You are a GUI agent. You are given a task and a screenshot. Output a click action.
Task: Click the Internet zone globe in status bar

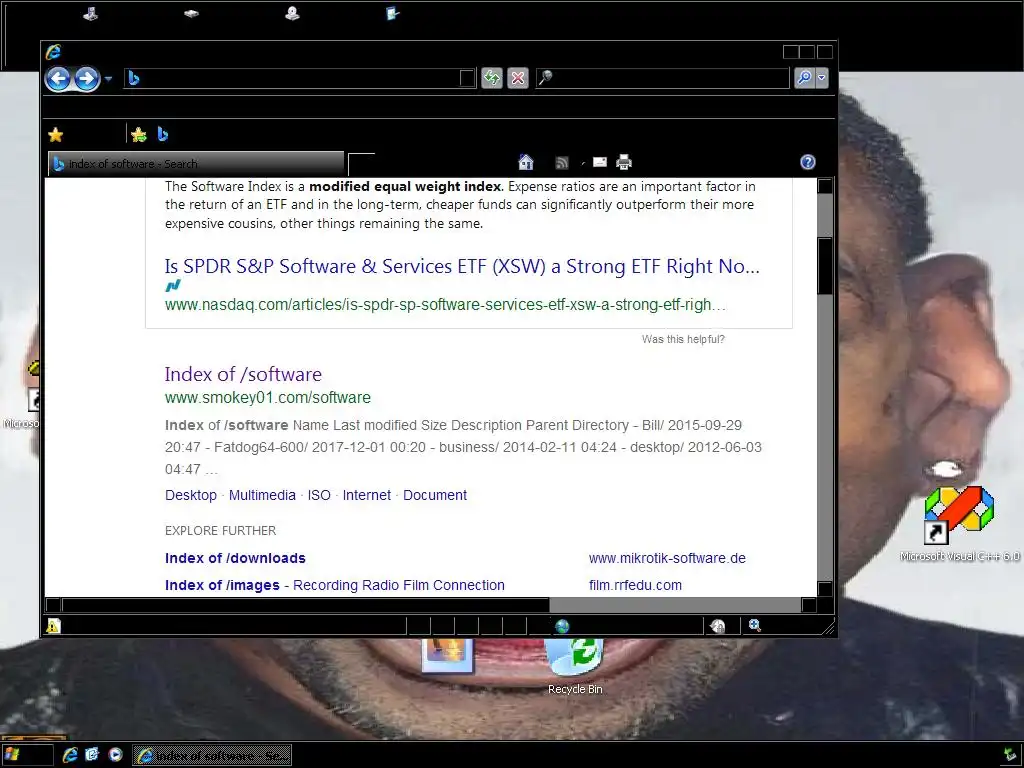562,626
